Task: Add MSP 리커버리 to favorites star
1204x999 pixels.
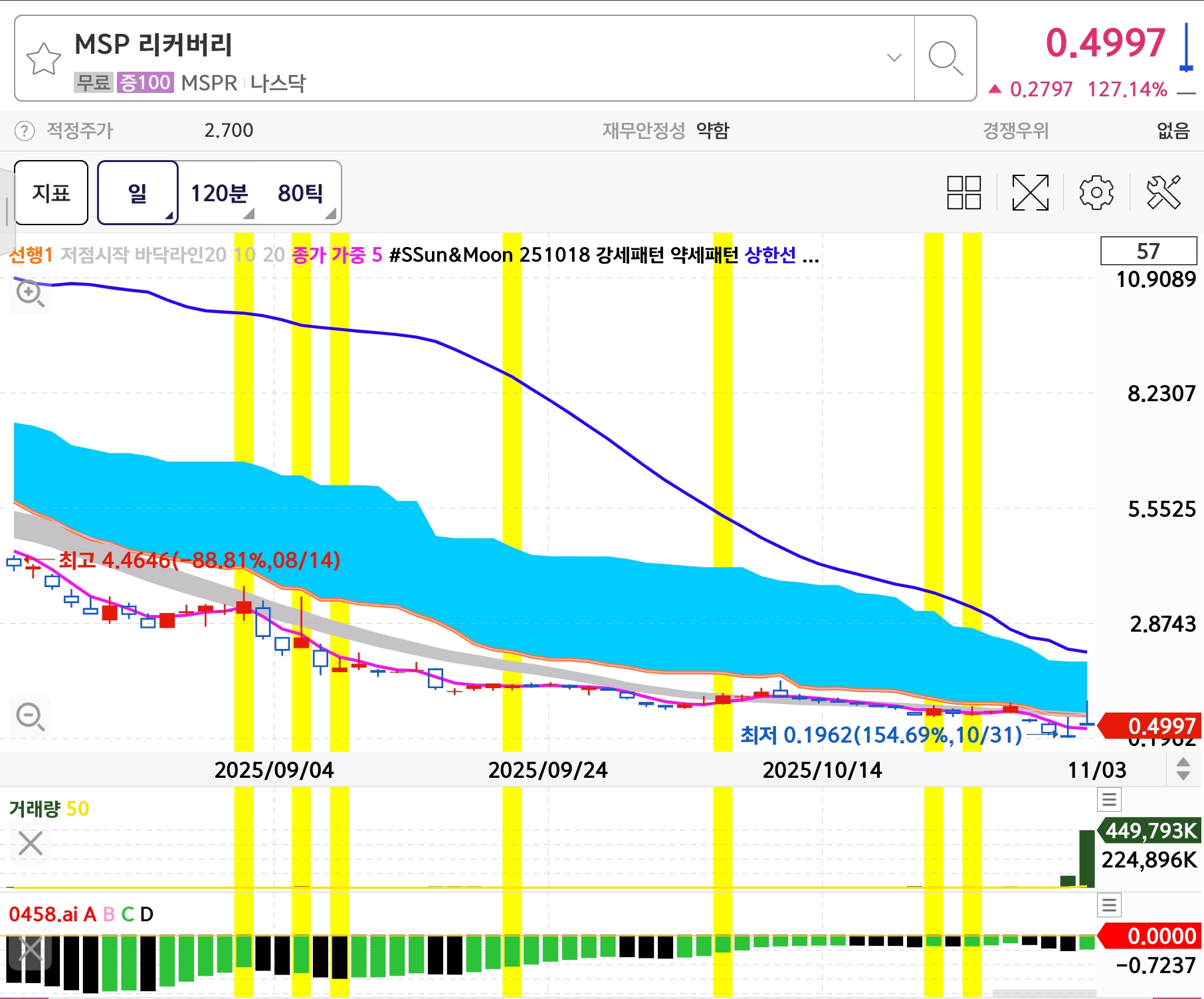Action: pos(44,58)
